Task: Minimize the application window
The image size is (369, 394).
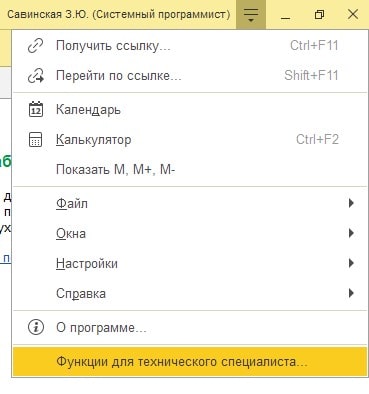Action: click(285, 15)
